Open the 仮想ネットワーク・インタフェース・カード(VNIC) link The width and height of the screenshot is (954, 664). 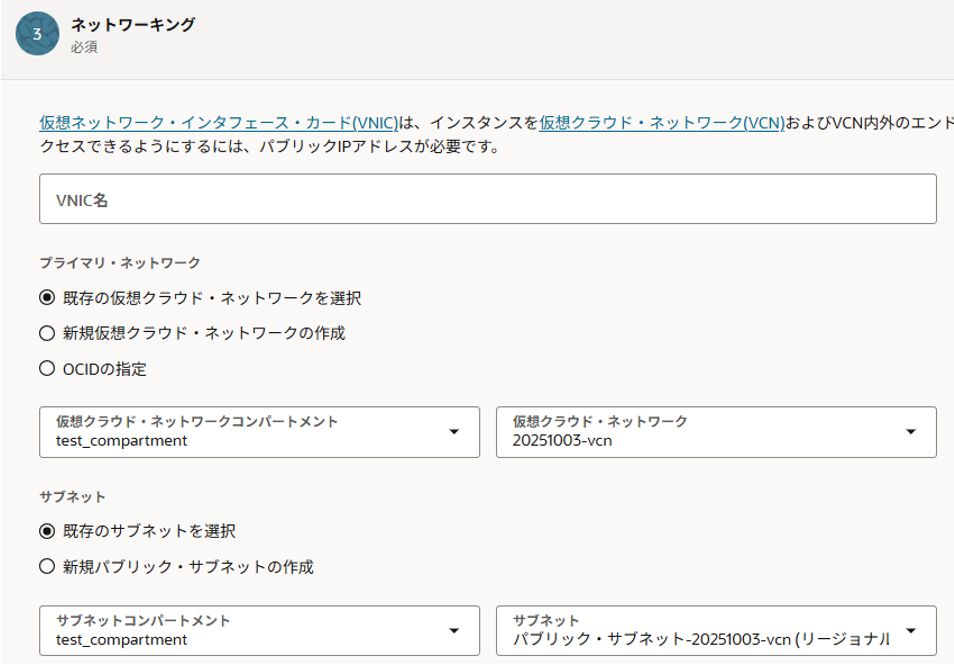218,123
